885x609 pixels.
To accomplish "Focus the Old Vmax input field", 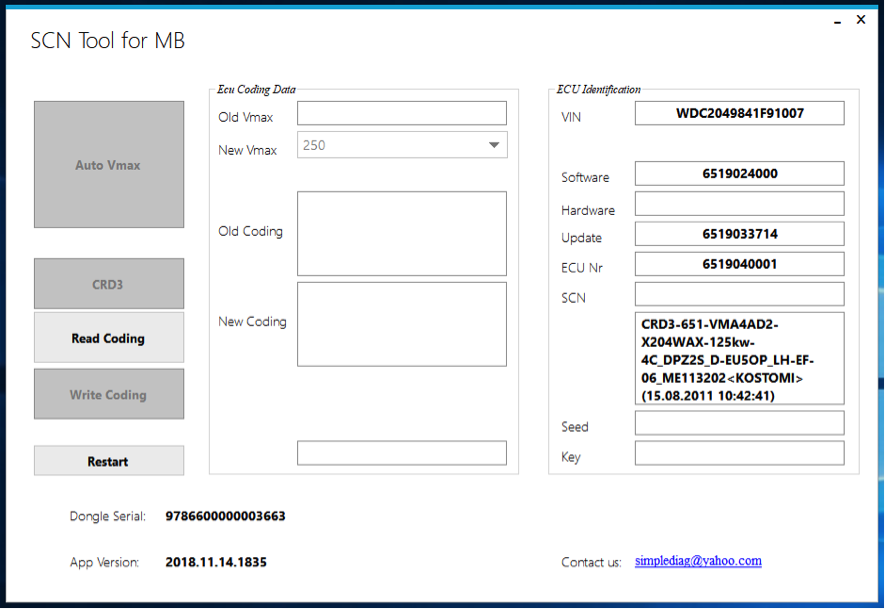I will pyautogui.click(x=402, y=113).
